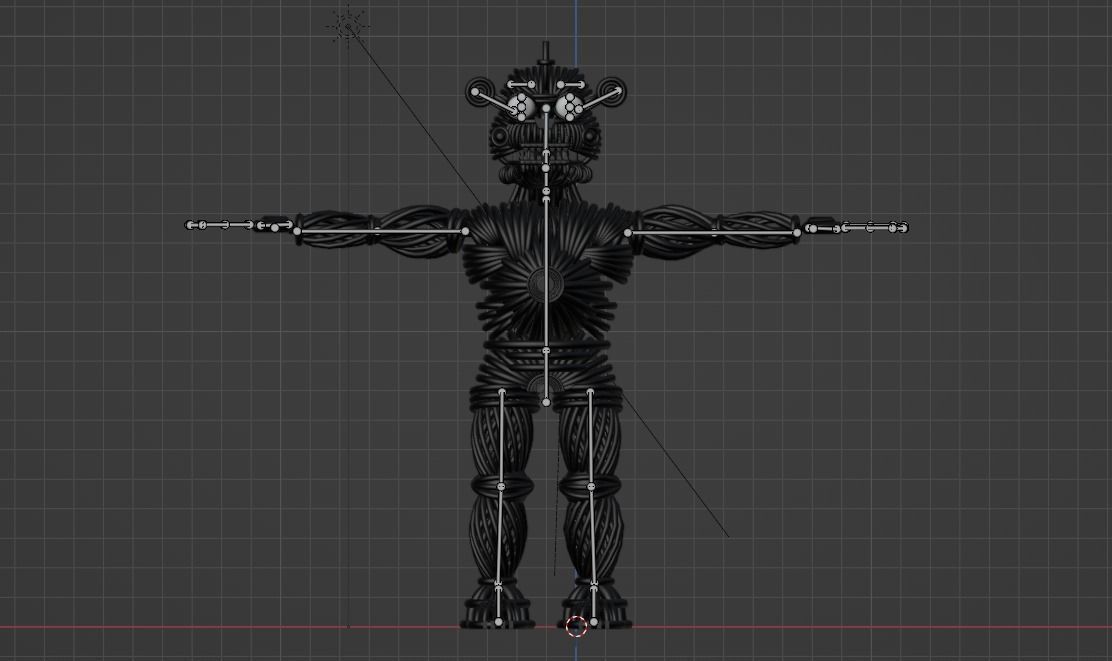The image size is (1112, 661).
Task: Select the neck bone below the jaw
Action: tap(546, 179)
